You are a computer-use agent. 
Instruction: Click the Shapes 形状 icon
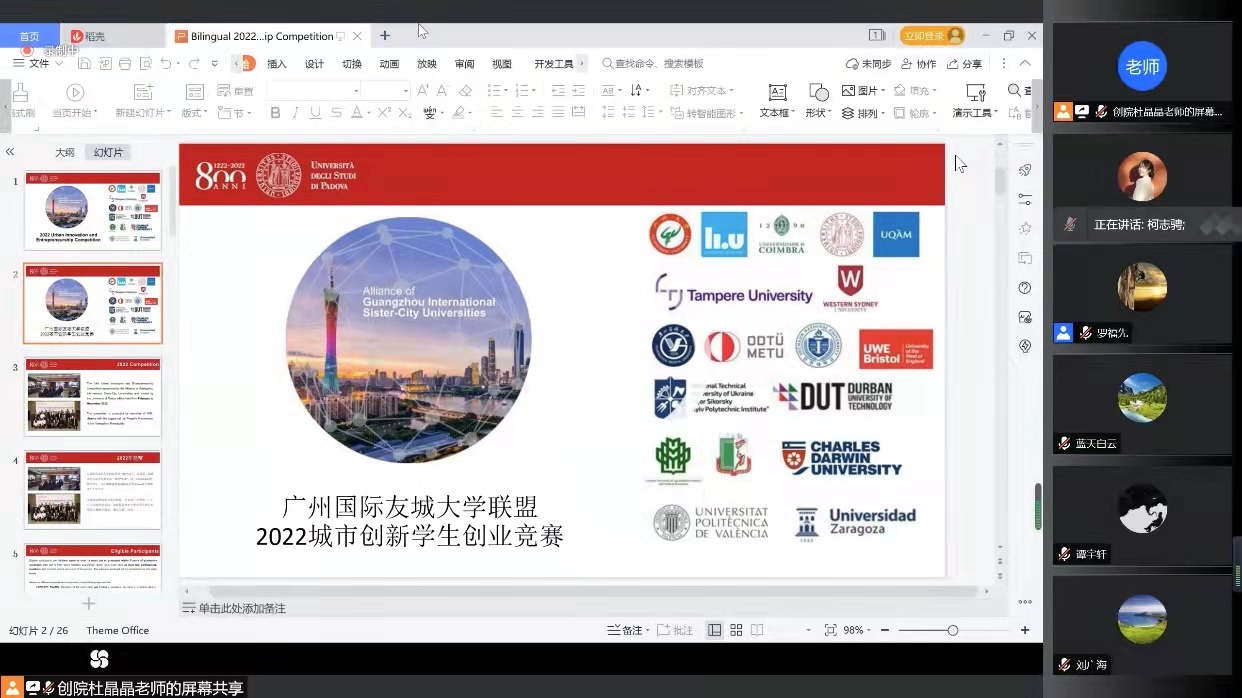click(817, 92)
